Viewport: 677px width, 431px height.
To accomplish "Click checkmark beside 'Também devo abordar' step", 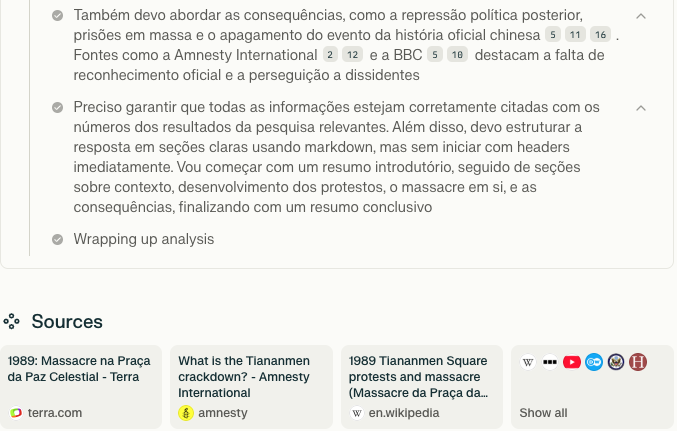I will pos(57,16).
